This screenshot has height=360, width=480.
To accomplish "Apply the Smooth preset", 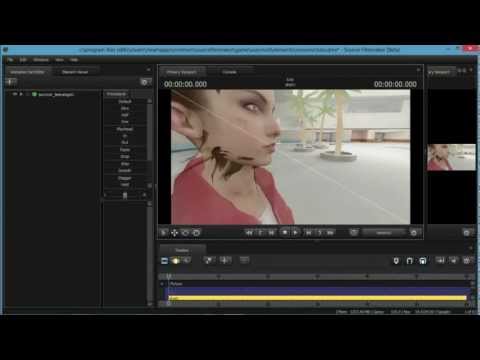I will (125, 171).
